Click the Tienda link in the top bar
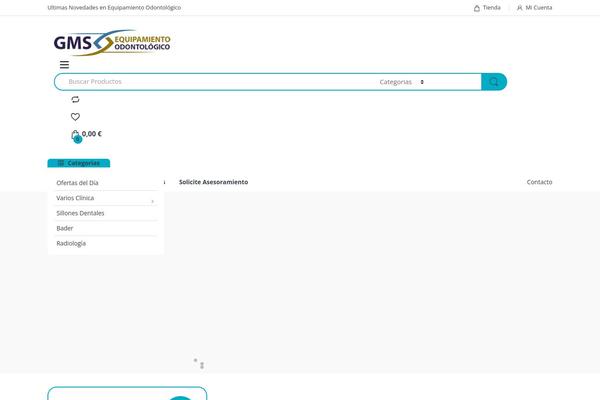The width and height of the screenshot is (600, 400). [487, 8]
